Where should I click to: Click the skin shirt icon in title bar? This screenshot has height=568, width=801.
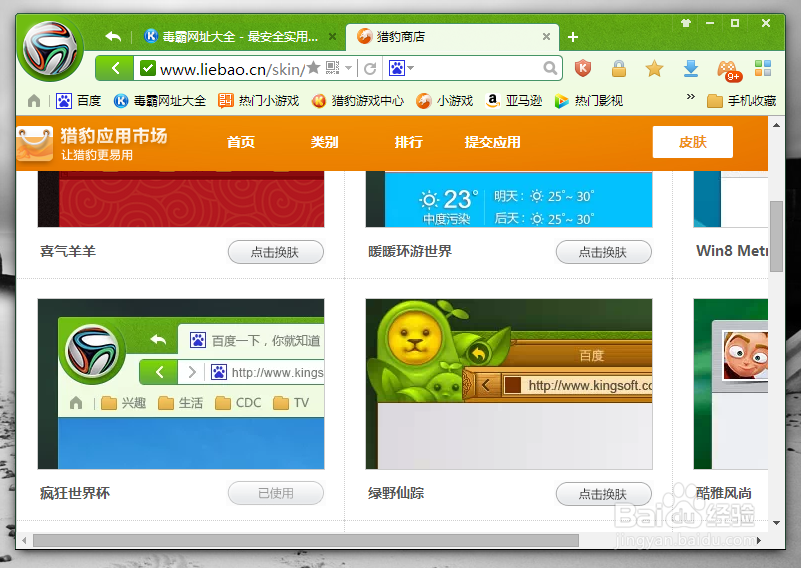pyautogui.click(x=686, y=23)
